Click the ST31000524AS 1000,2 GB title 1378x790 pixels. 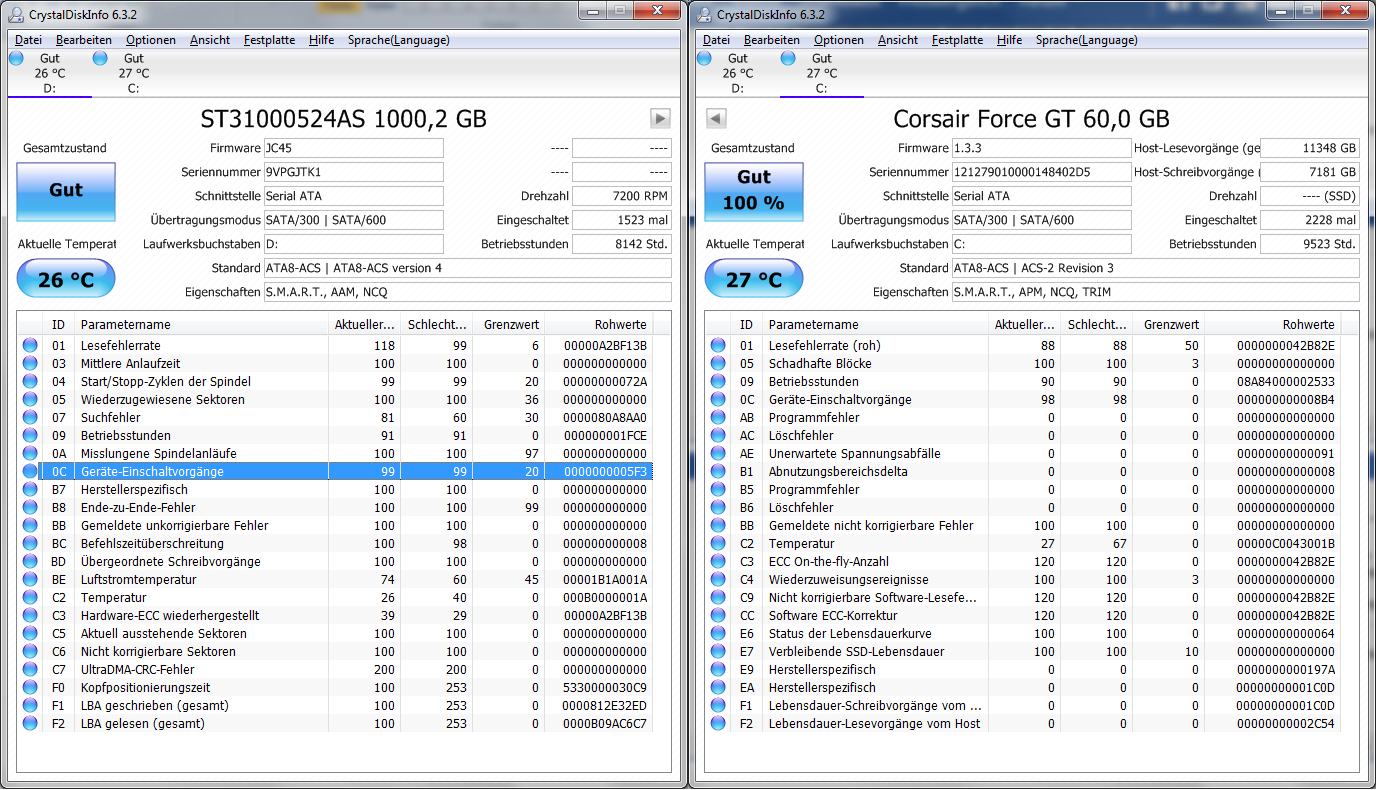tap(344, 119)
